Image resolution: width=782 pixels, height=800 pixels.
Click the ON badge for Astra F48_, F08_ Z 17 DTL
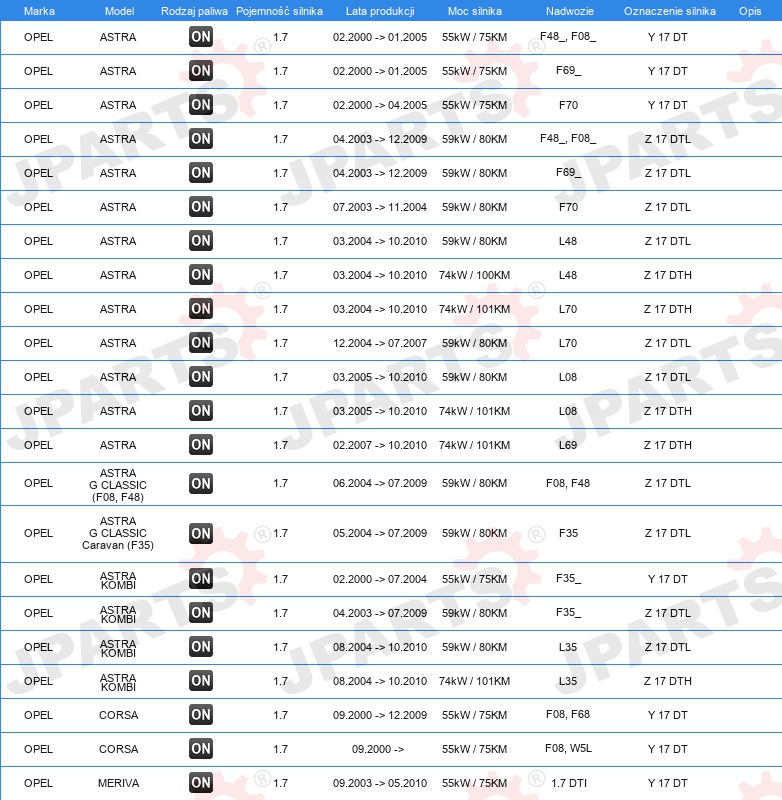click(200, 139)
